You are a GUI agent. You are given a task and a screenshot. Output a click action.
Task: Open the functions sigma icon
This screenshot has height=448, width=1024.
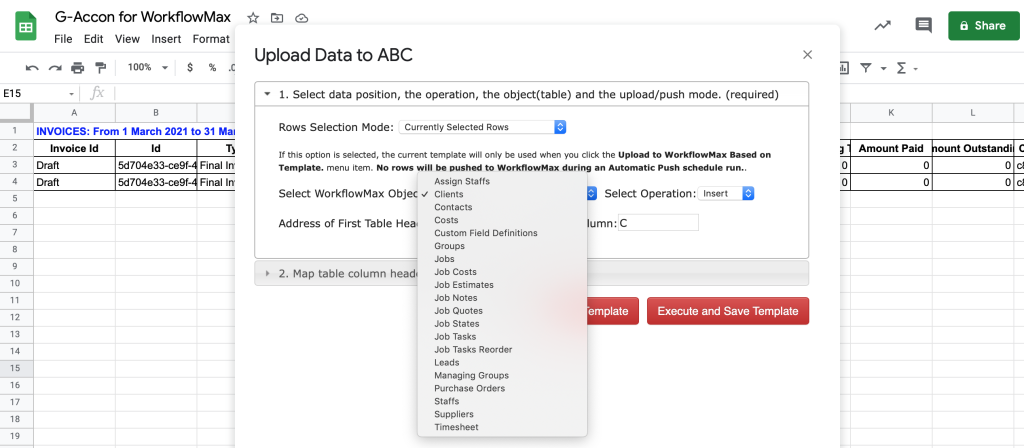(x=902, y=68)
